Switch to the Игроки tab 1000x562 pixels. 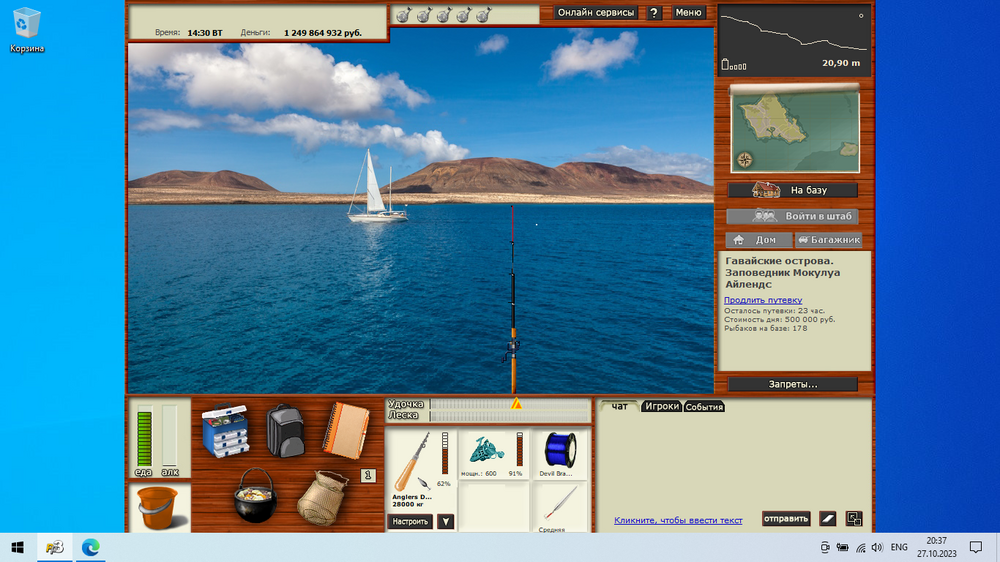pos(661,406)
